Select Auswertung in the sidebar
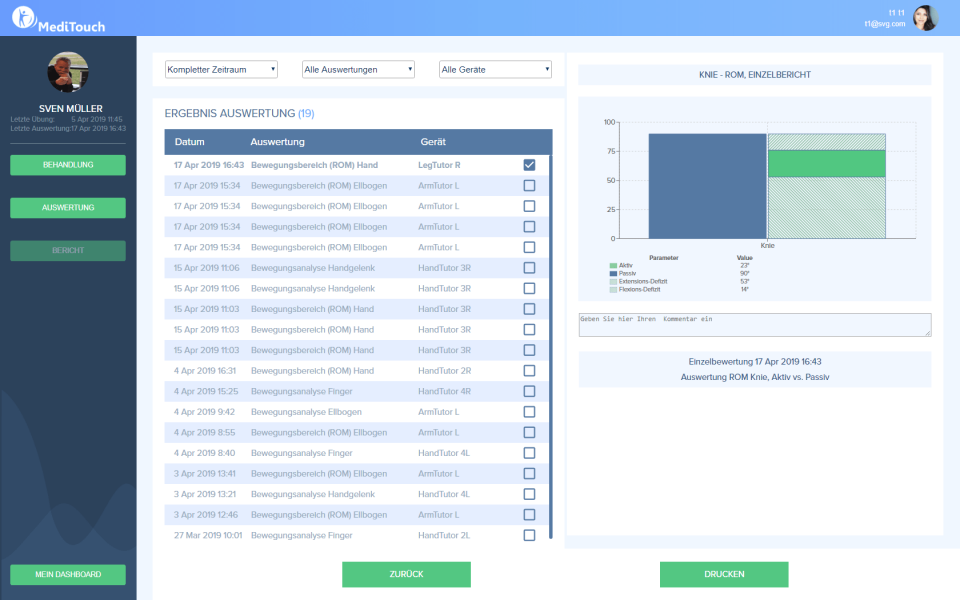 coord(68,208)
